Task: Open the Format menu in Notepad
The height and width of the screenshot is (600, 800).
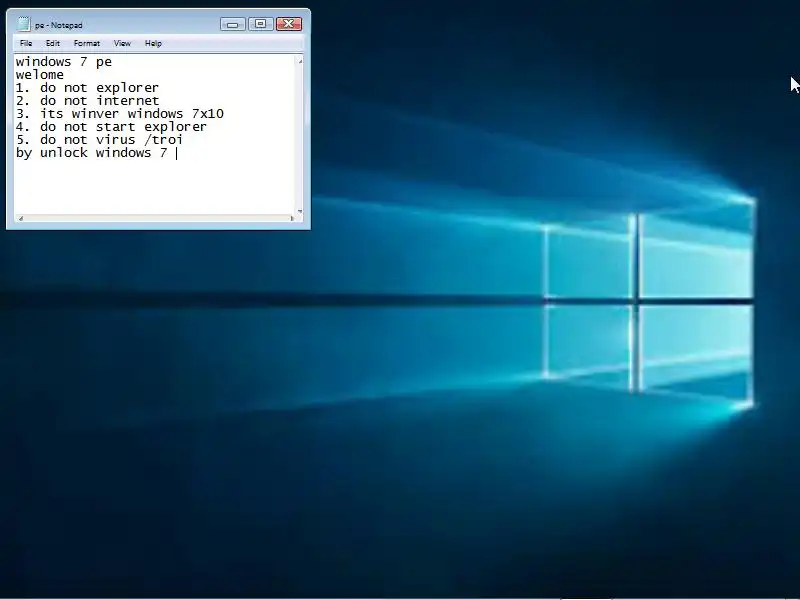Action: click(87, 43)
